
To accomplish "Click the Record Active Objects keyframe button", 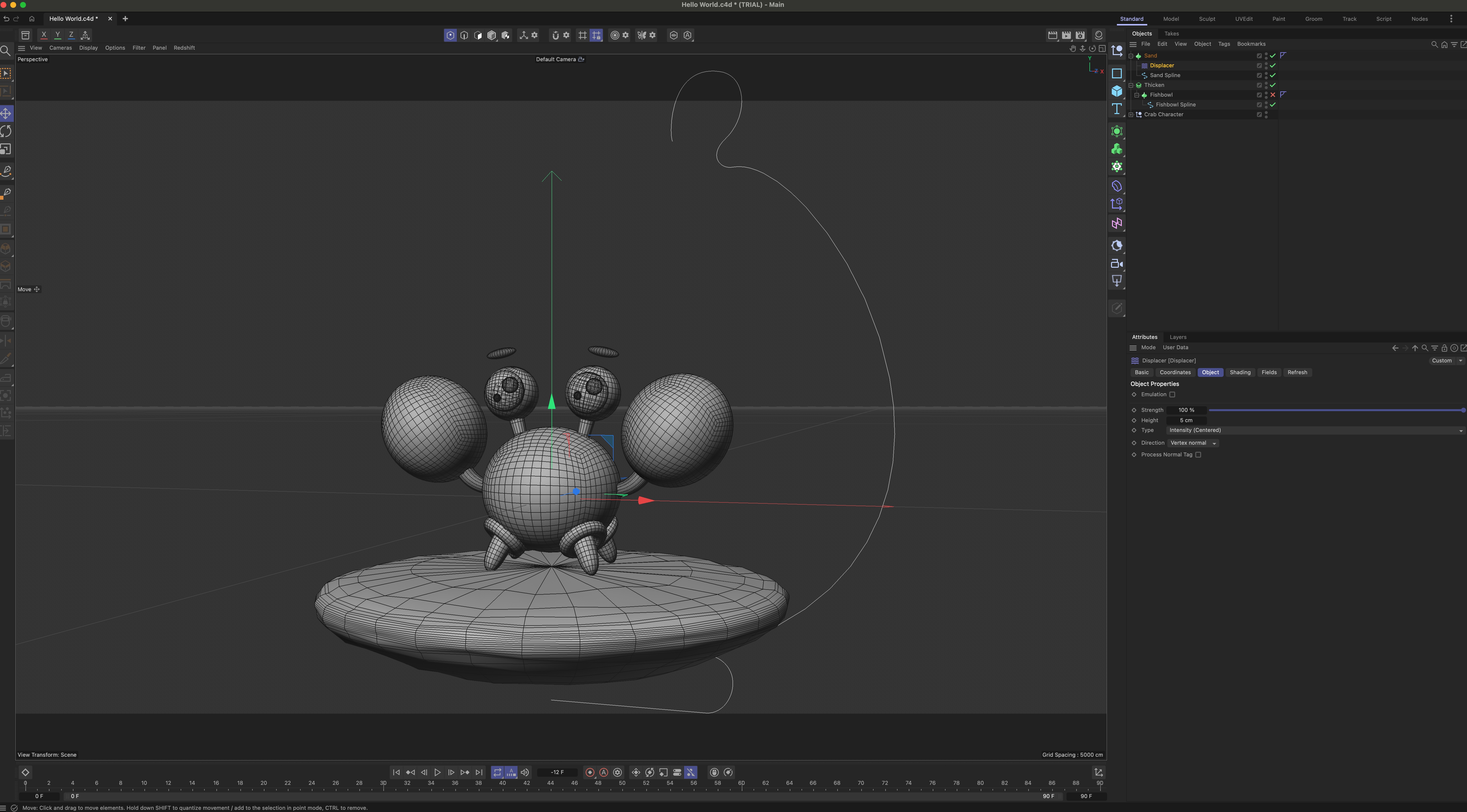I will [x=590, y=773].
